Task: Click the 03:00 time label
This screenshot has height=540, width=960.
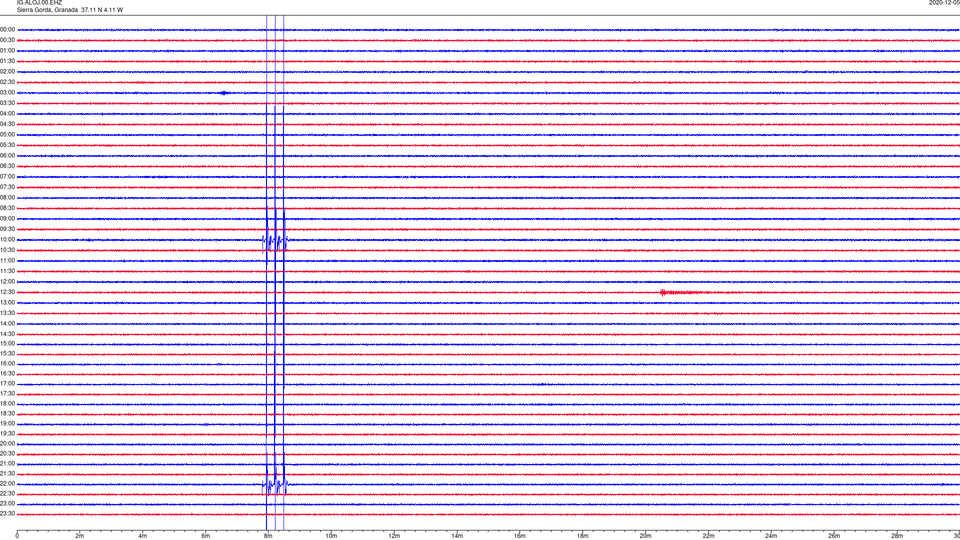Action: click(x=7, y=92)
